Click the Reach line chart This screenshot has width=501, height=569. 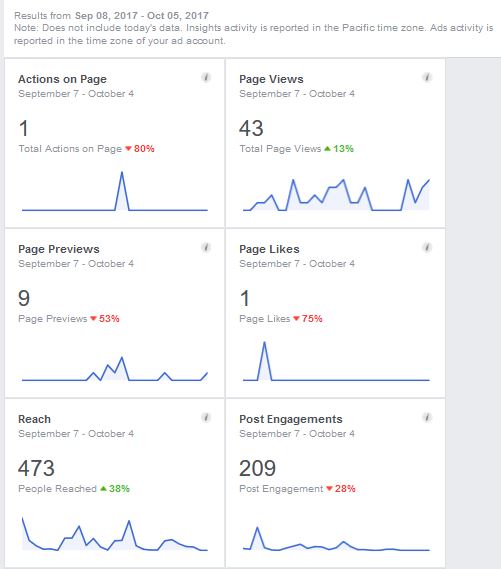tap(115, 534)
